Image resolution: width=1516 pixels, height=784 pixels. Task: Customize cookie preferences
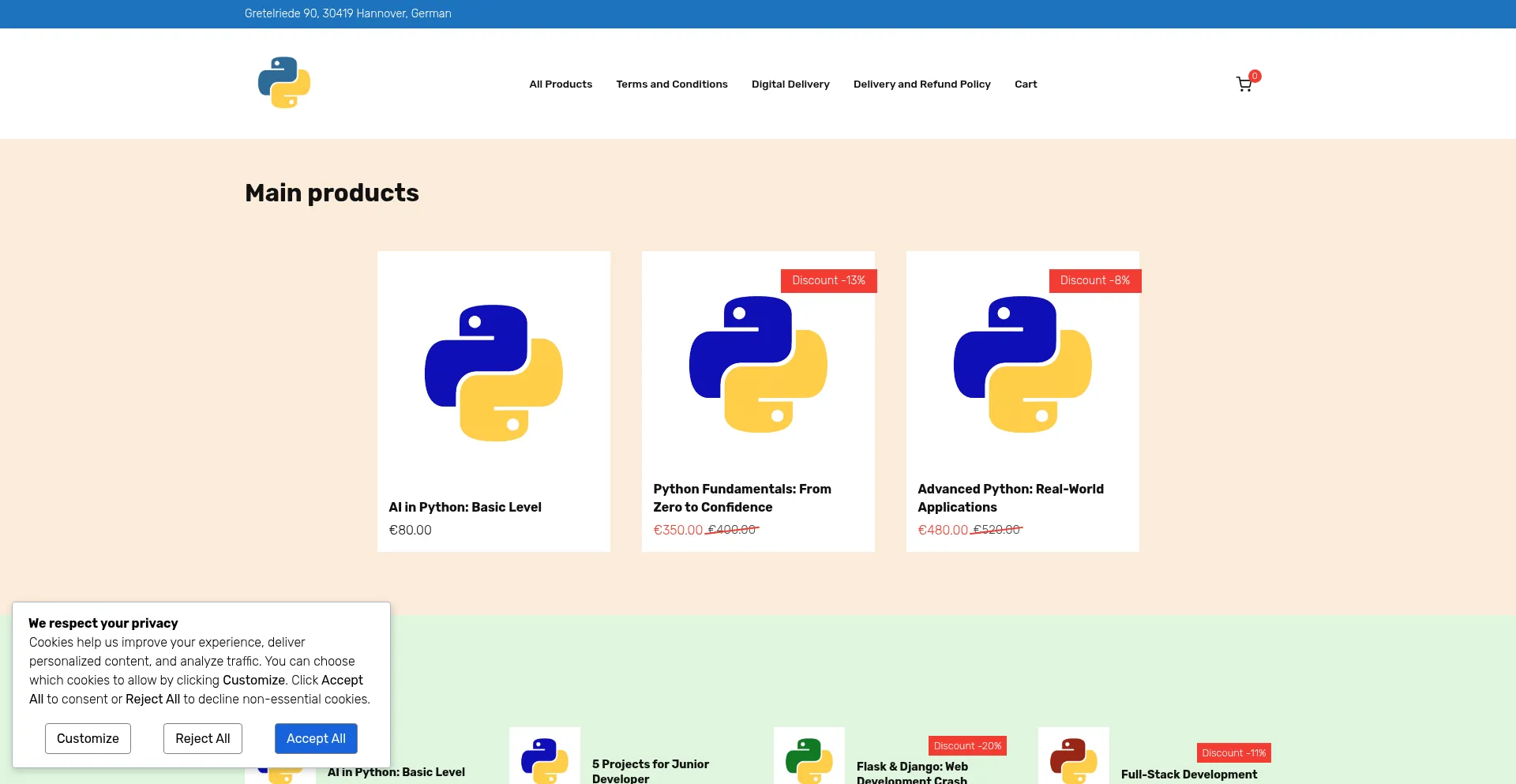point(88,738)
